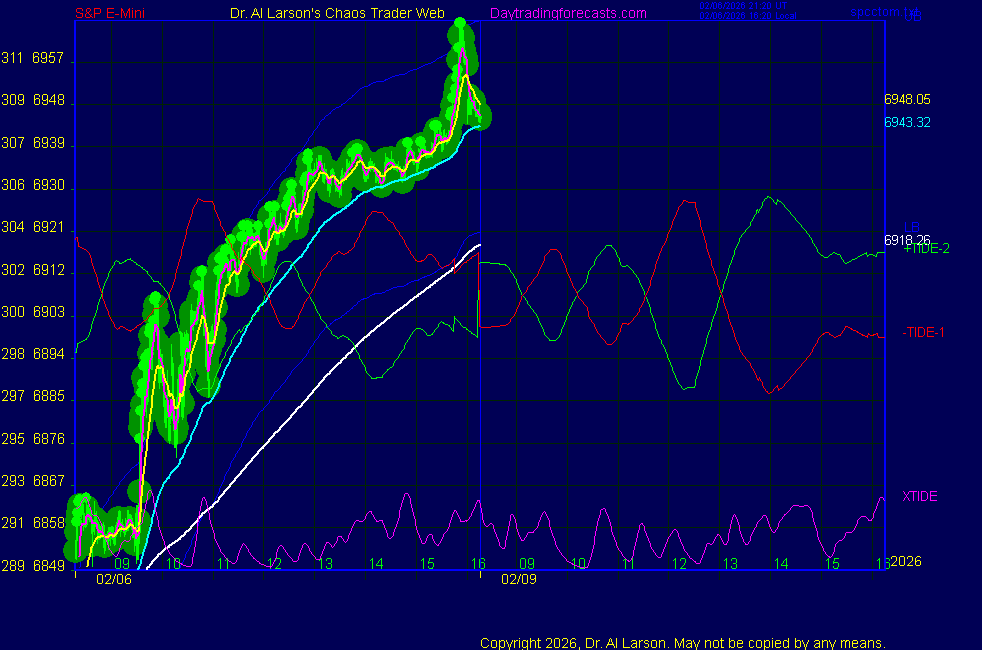The height and width of the screenshot is (650, 982).
Task: Click the 6903 price axis label
Action: tap(48, 313)
